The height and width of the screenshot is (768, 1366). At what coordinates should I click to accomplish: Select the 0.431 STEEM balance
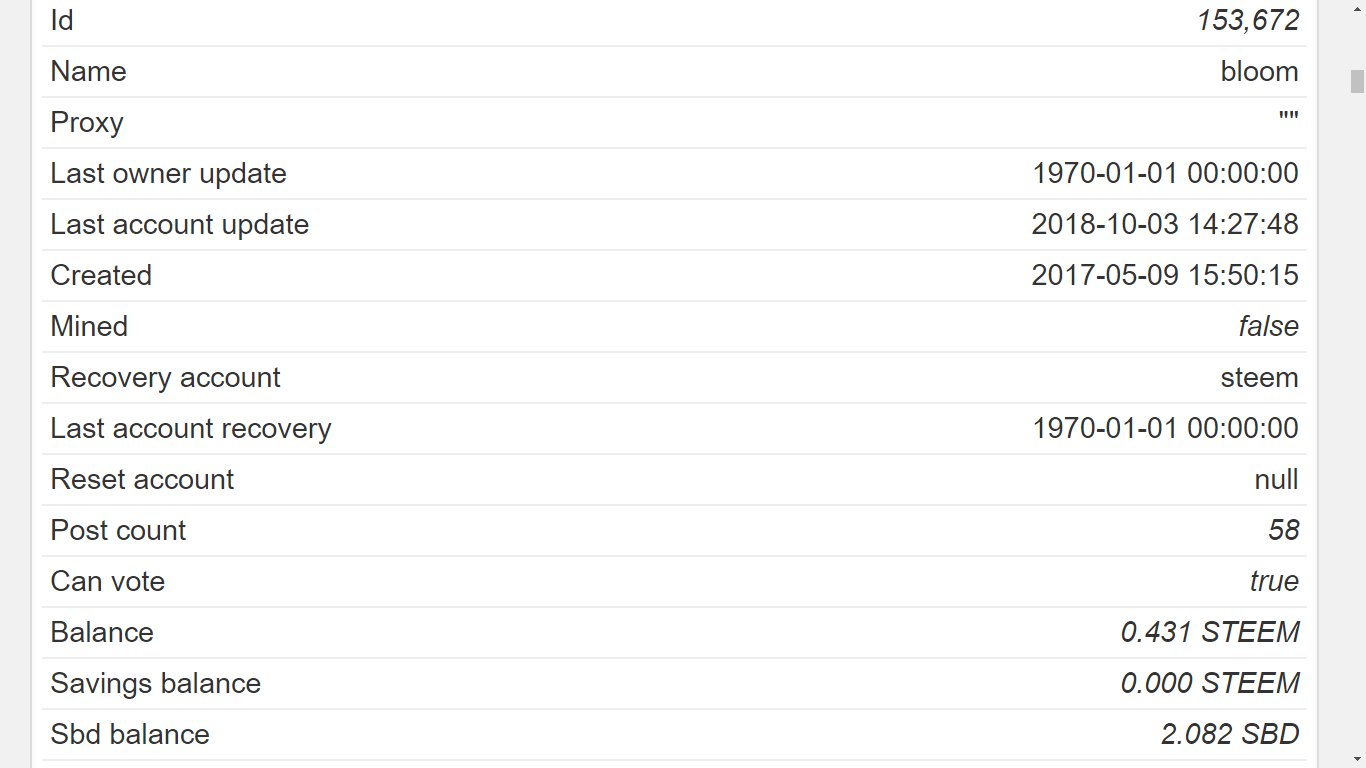[1210, 632]
